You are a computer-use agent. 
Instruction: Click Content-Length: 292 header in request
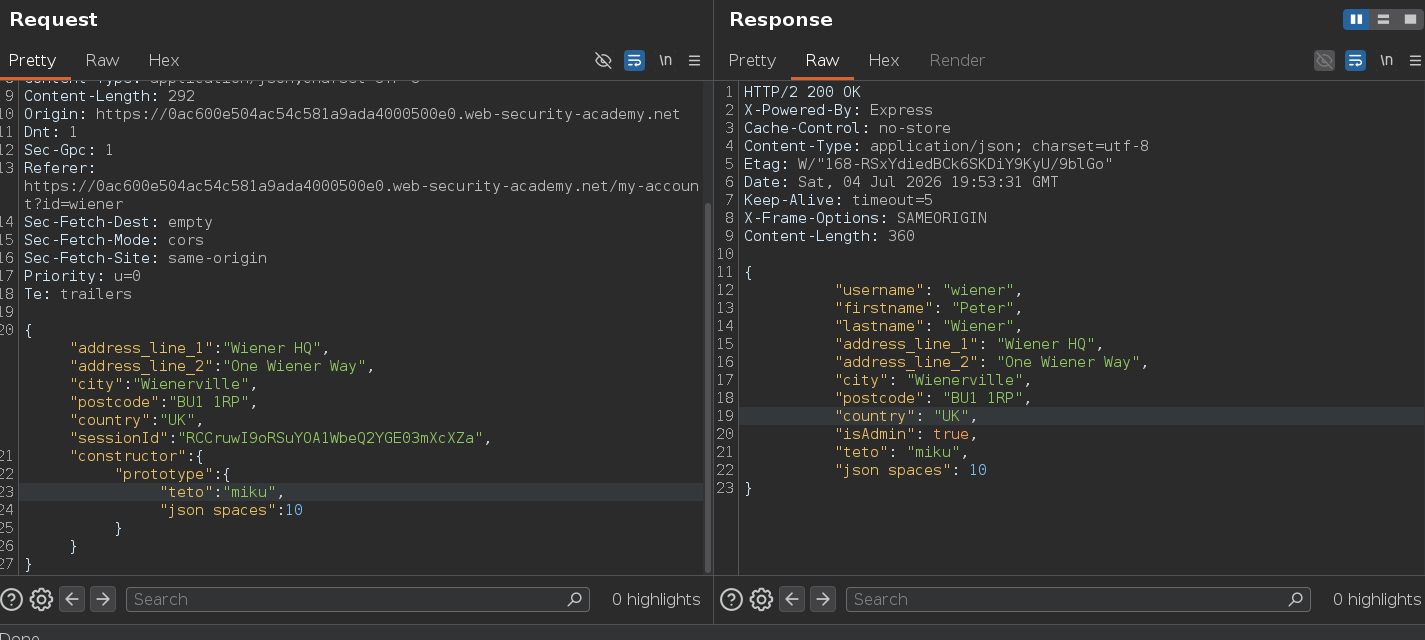point(109,96)
